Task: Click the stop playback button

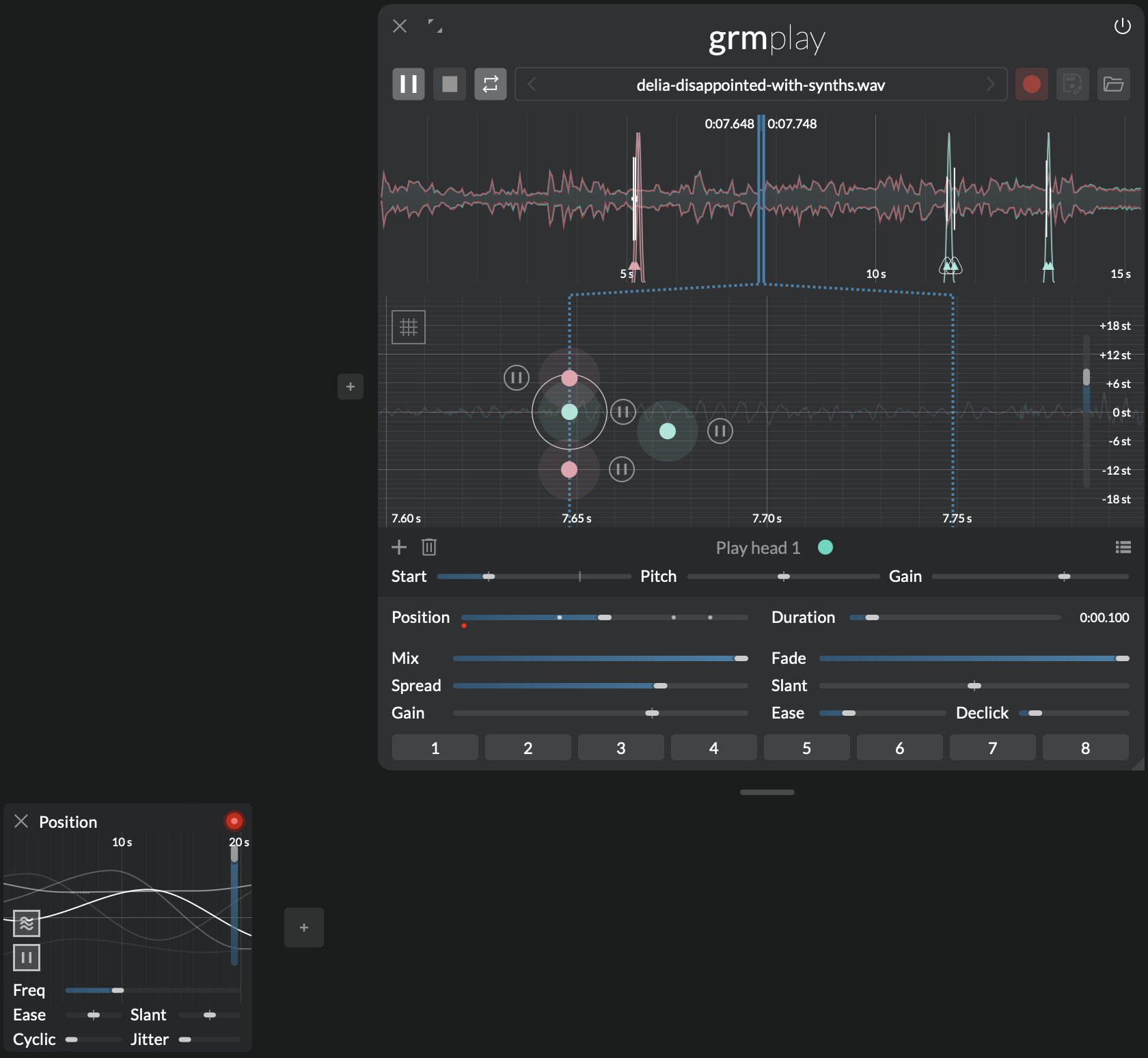Action: pyautogui.click(x=450, y=84)
